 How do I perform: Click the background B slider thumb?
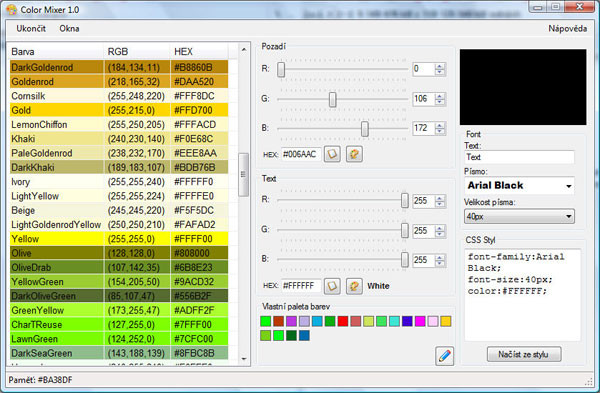pyautogui.click(x=365, y=129)
